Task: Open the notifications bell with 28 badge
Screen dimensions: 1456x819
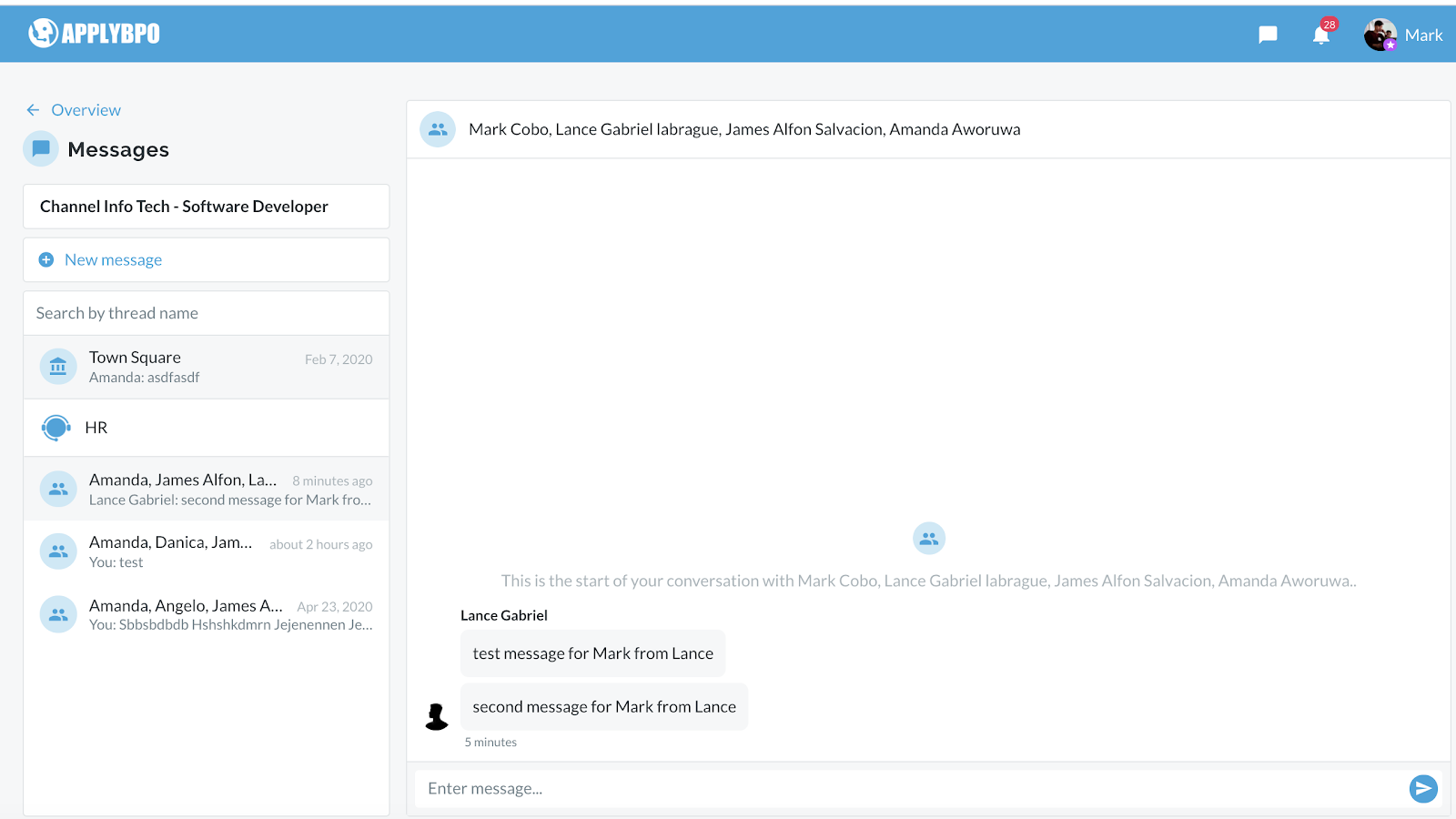Action: point(1321,35)
